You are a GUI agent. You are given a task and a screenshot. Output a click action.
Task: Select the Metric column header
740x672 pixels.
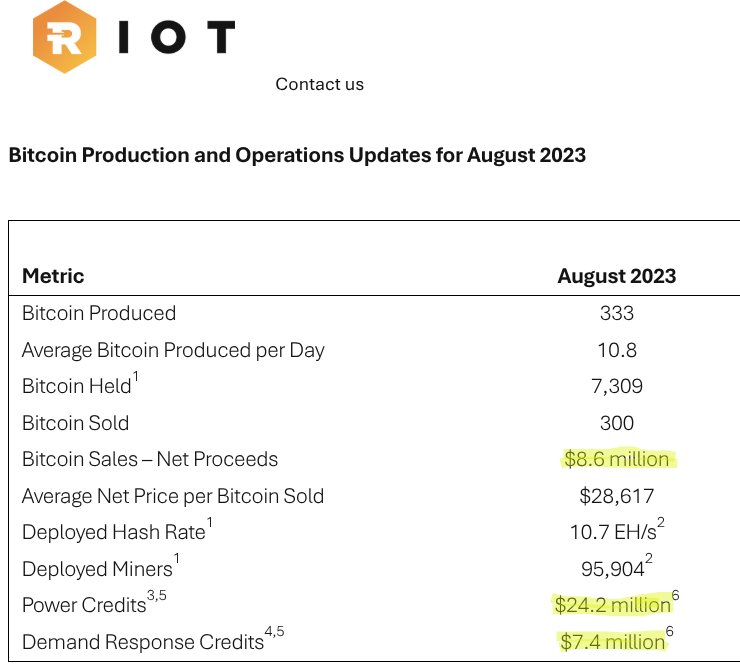pos(53,276)
